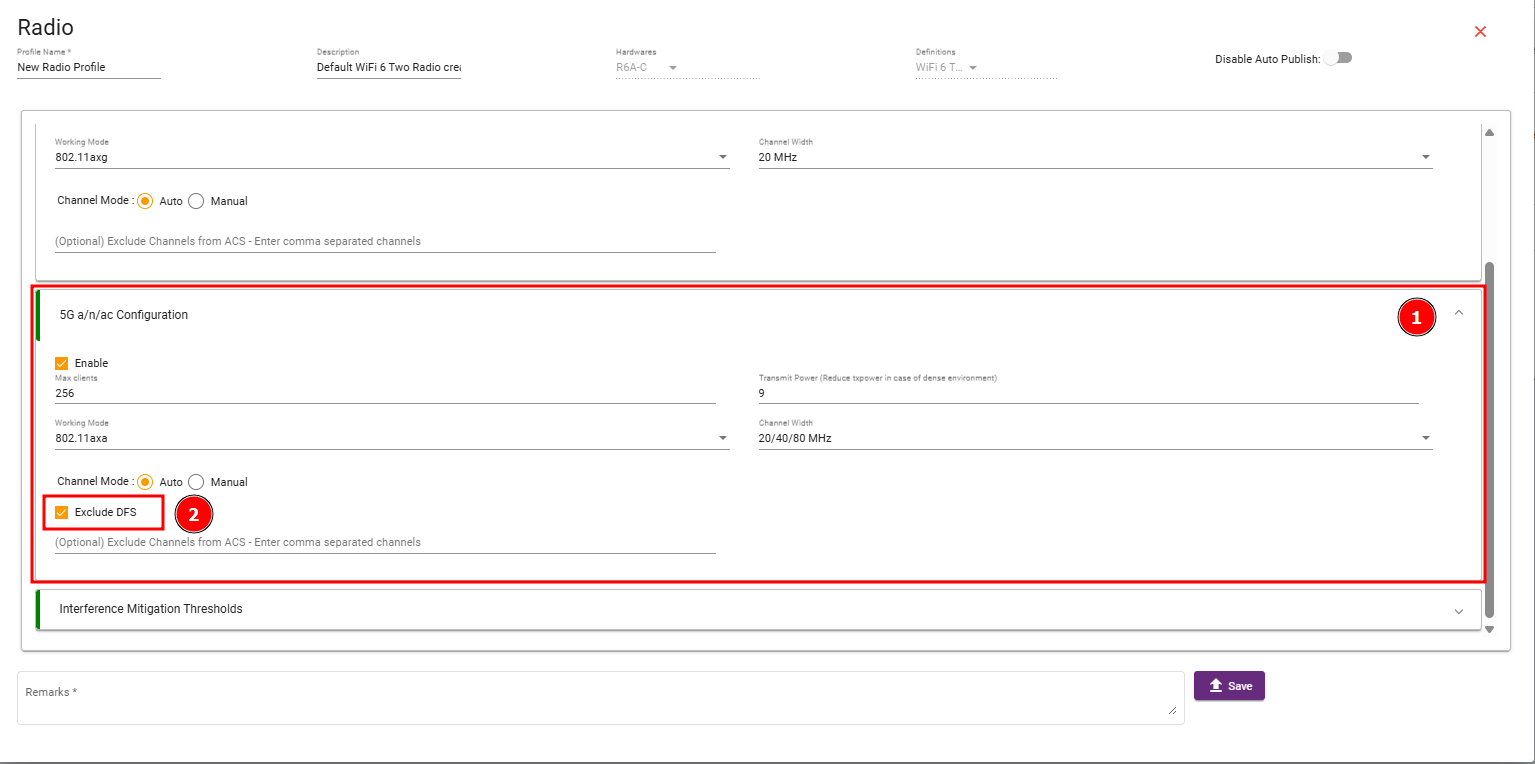Select Auto channel mode in upper section

point(145,201)
